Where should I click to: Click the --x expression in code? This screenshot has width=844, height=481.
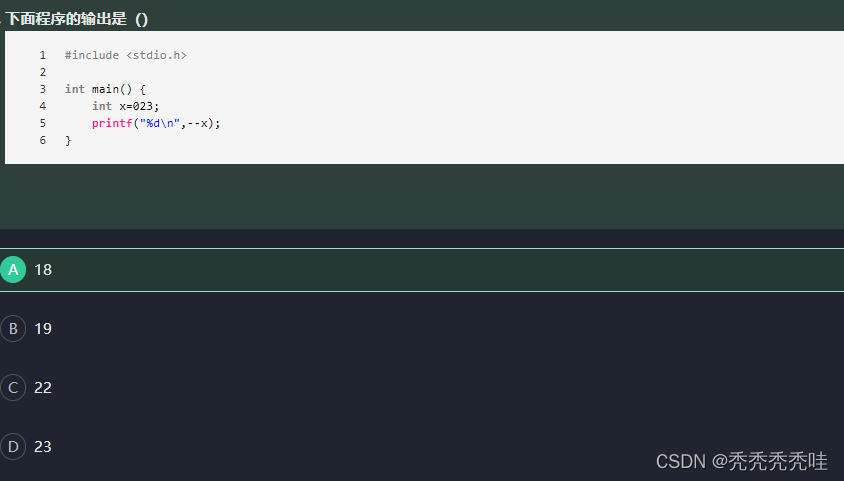pos(197,123)
